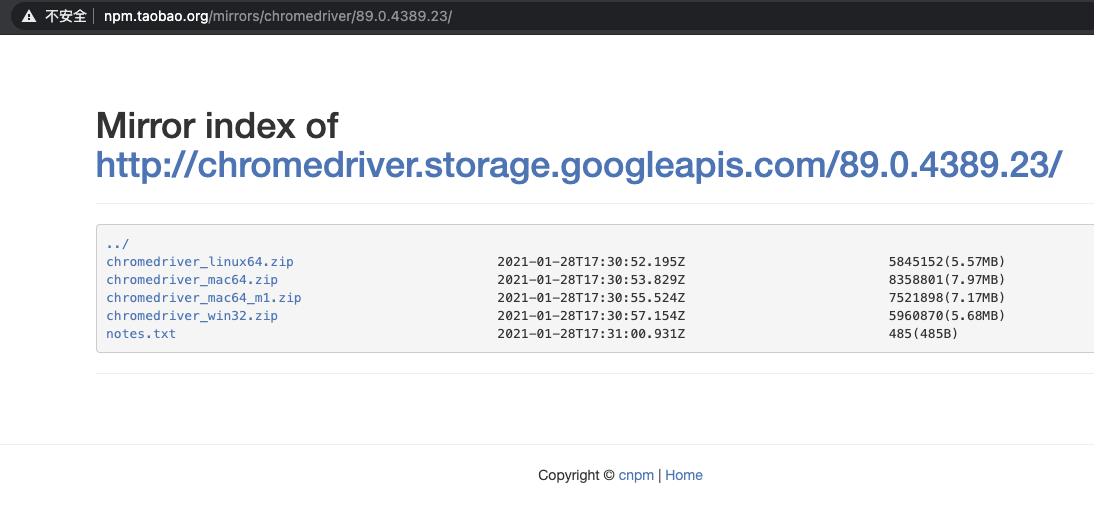Open the chromedriver.storage.googleapis.com heading link
The width and height of the screenshot is (1094, 511).
pos(578,165)
